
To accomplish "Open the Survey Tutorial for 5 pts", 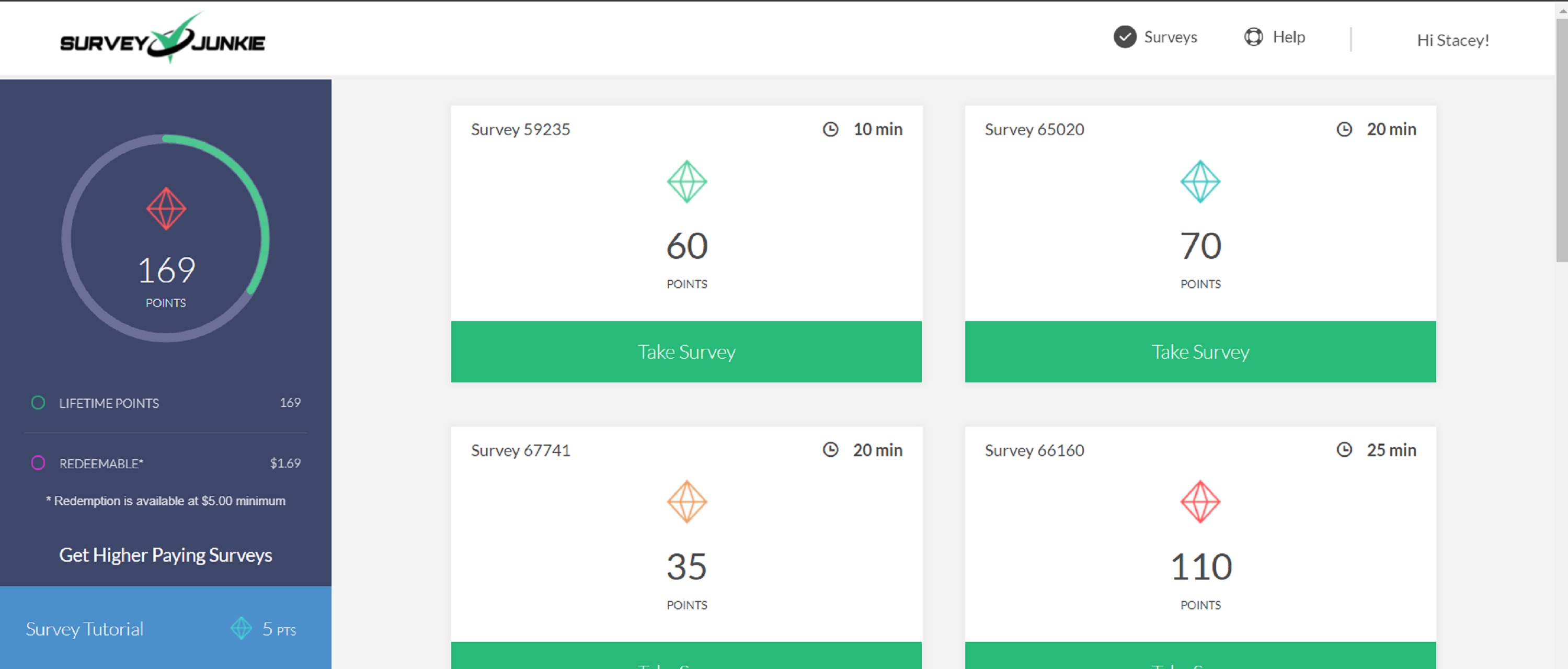I will tap(166, 628).
